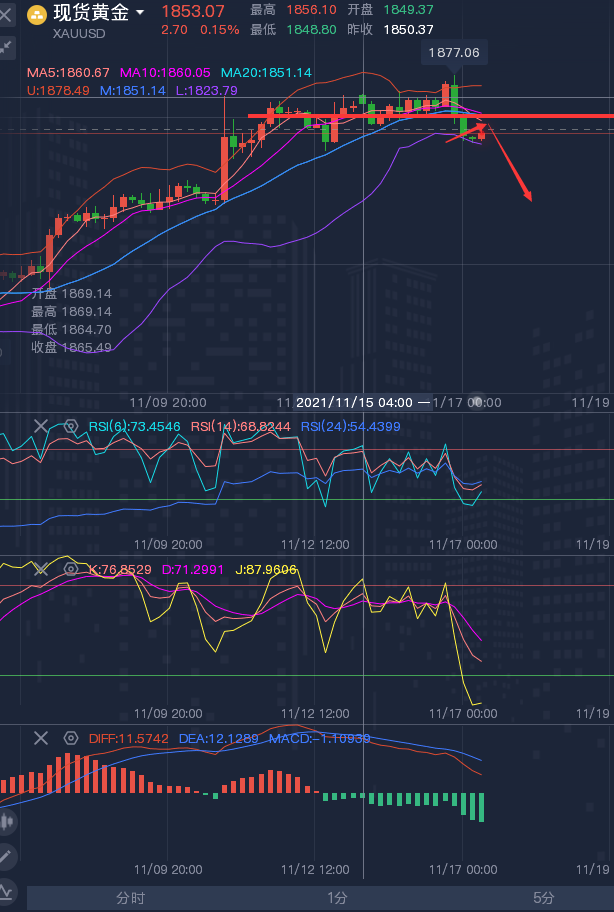The height and width of the screenshot is (912, 614).
Task: Tap the 1877.06 high price tooltip
Action: 454,53
